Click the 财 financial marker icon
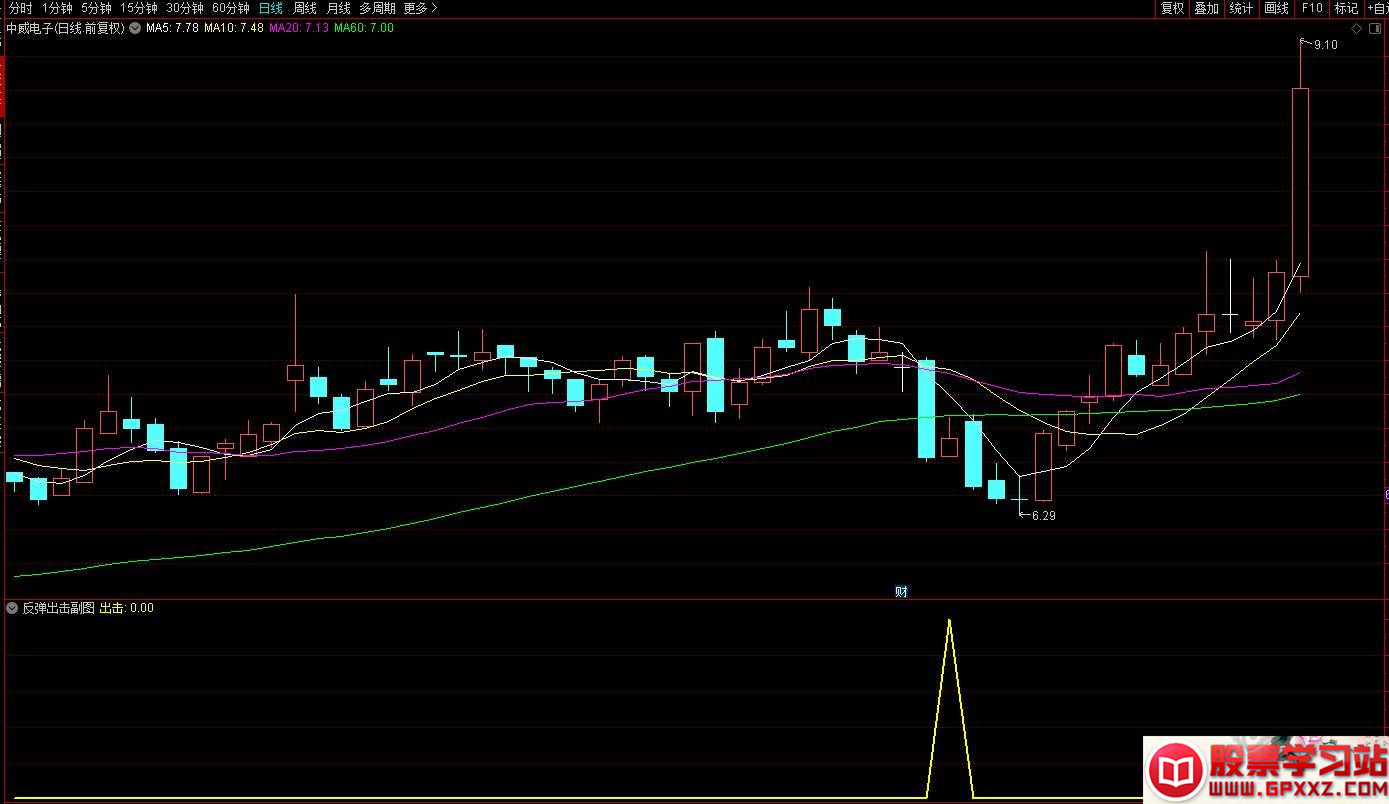1389x804 pixels. (901, 591)
